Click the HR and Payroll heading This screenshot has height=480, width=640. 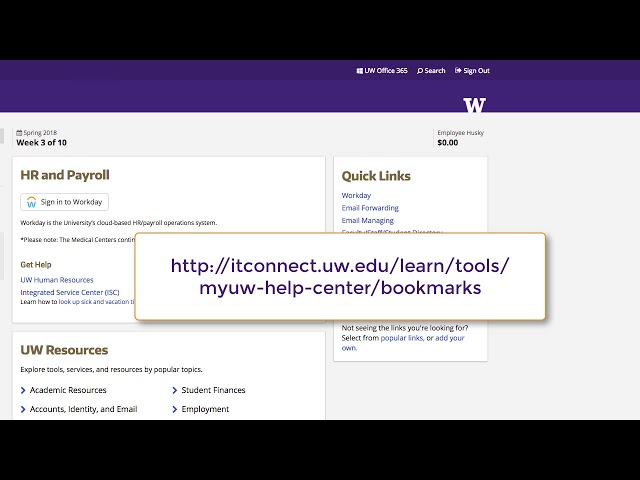(65, 175)
